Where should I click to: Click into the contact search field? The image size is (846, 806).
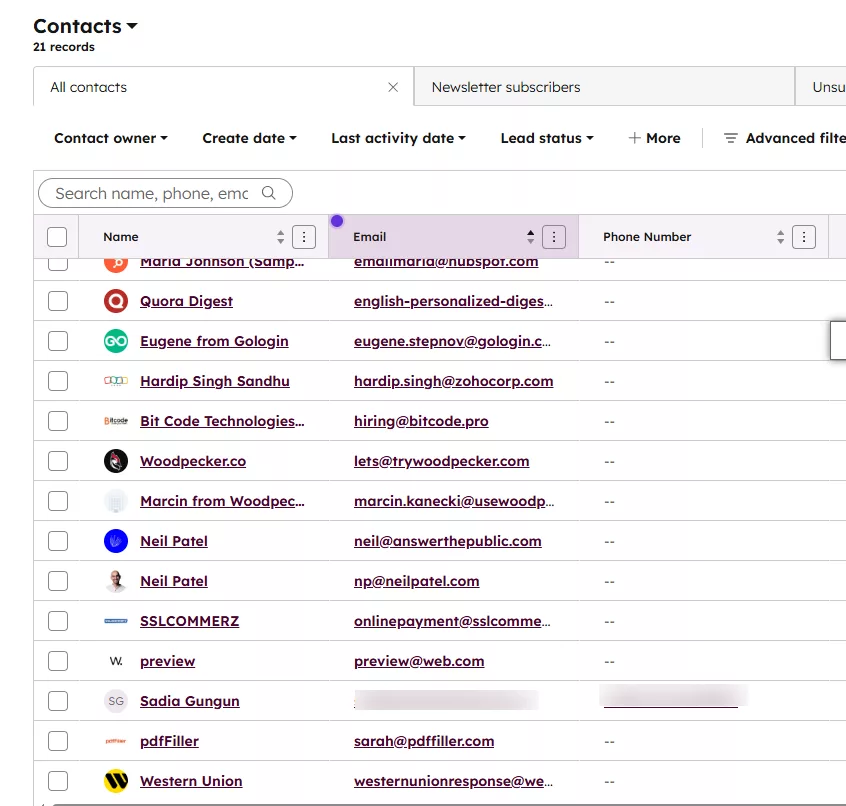click(152, 193)
